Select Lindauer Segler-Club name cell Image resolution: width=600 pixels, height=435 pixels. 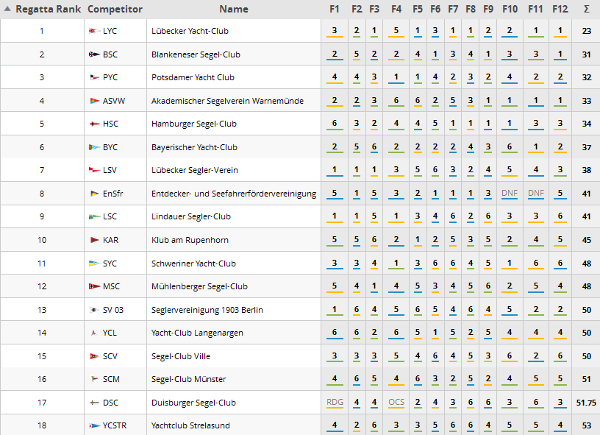coord(191,217)
